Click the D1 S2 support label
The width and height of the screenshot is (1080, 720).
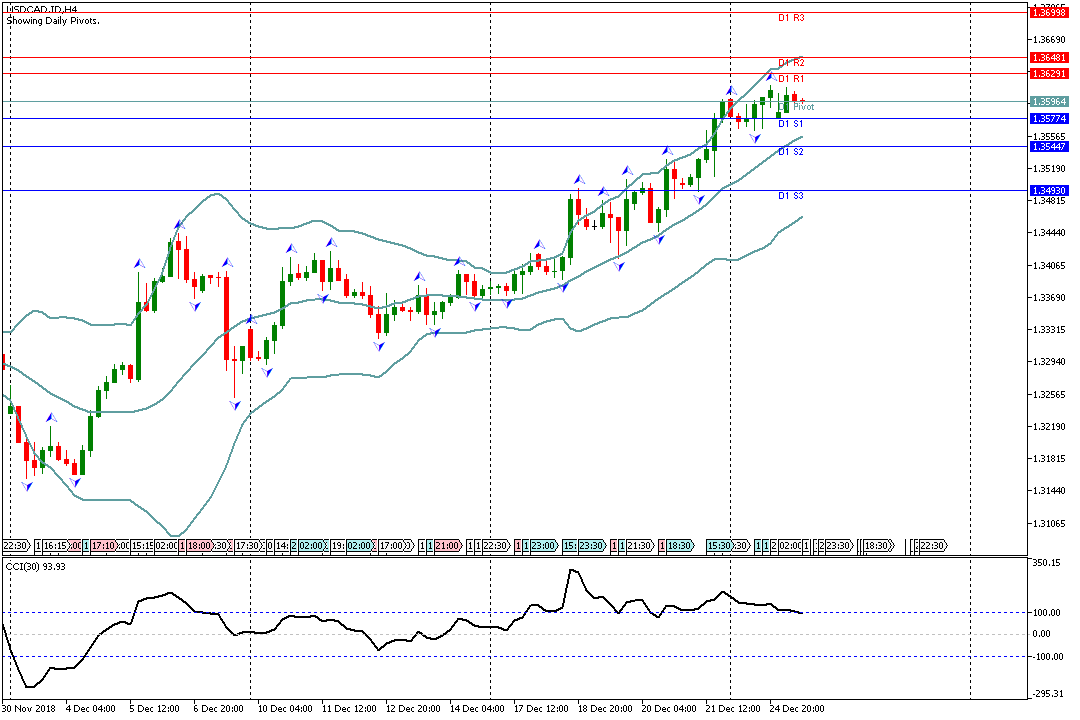pyautogui.click(x=791, y=152)
